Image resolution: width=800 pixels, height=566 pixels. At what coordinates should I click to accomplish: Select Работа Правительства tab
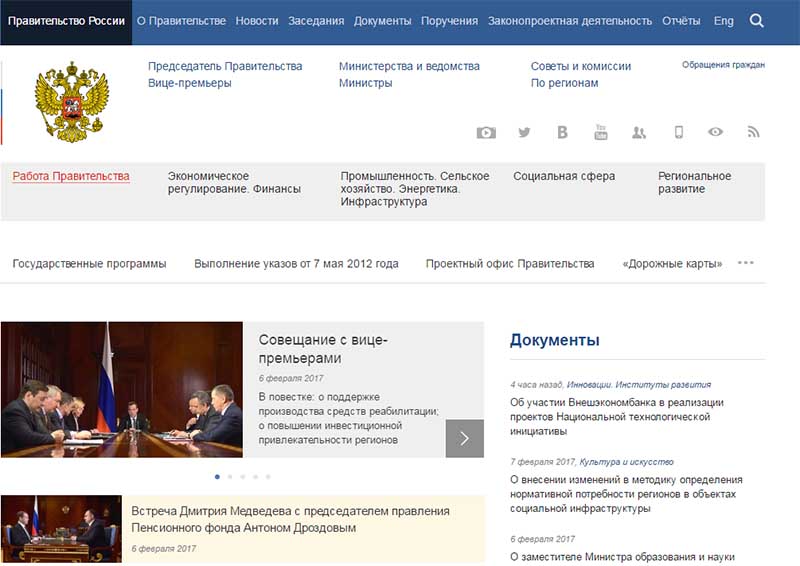[x=71, y=176]
